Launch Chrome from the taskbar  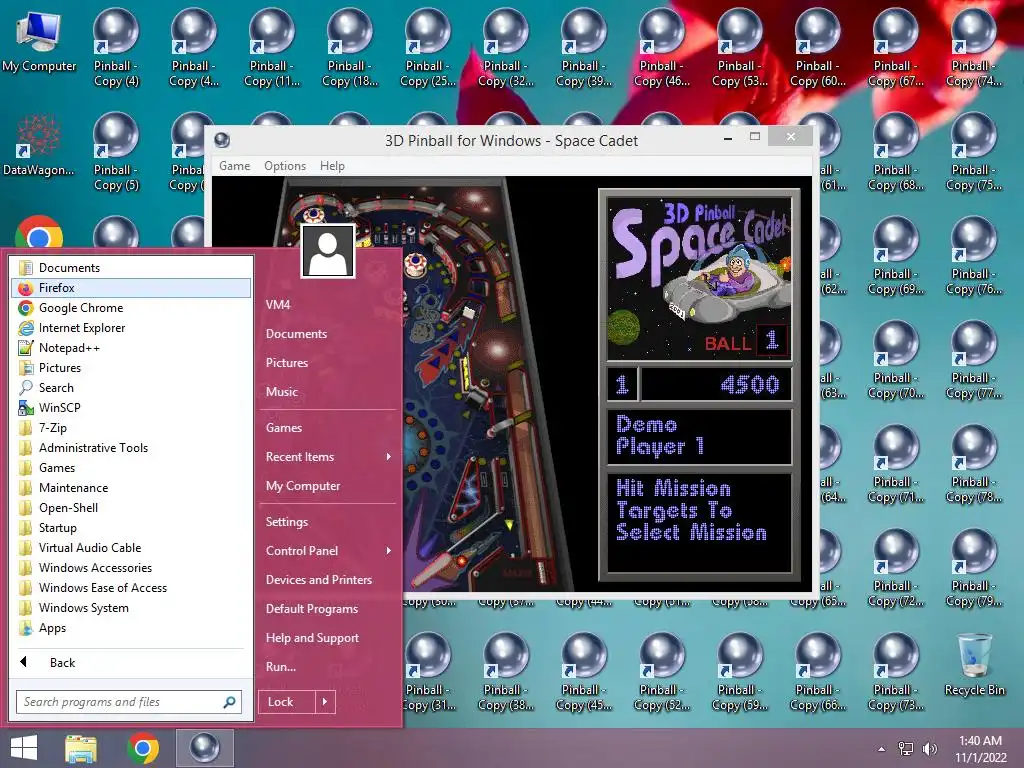point(143,748)
